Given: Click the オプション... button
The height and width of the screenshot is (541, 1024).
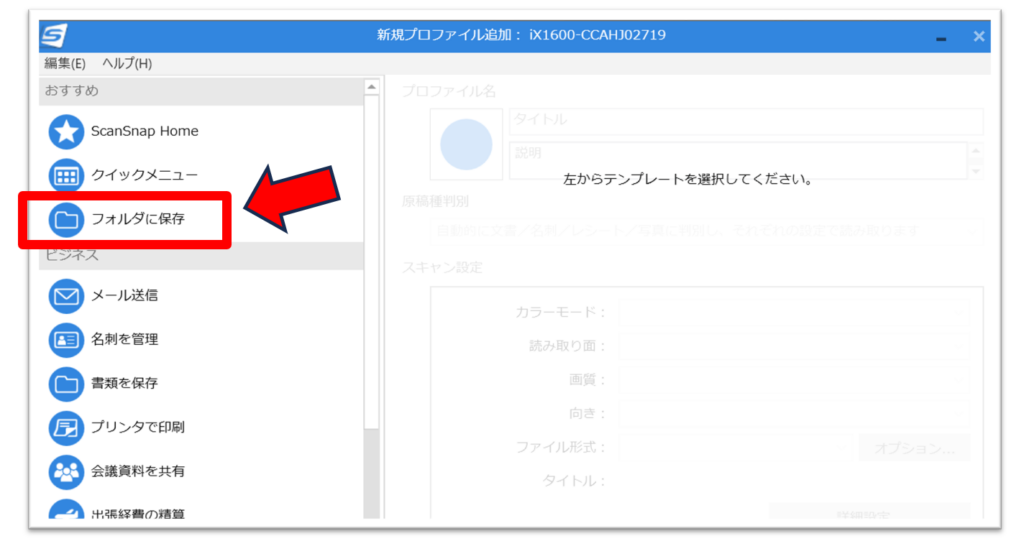Looking at the screenshot, I should [x=914, y=447].
